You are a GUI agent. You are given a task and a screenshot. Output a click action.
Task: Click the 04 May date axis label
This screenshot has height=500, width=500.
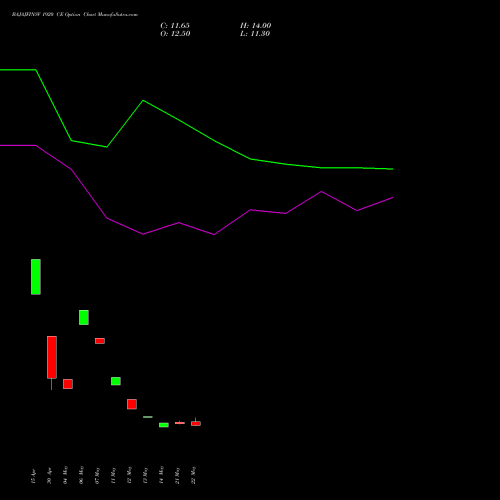(65, 475)
